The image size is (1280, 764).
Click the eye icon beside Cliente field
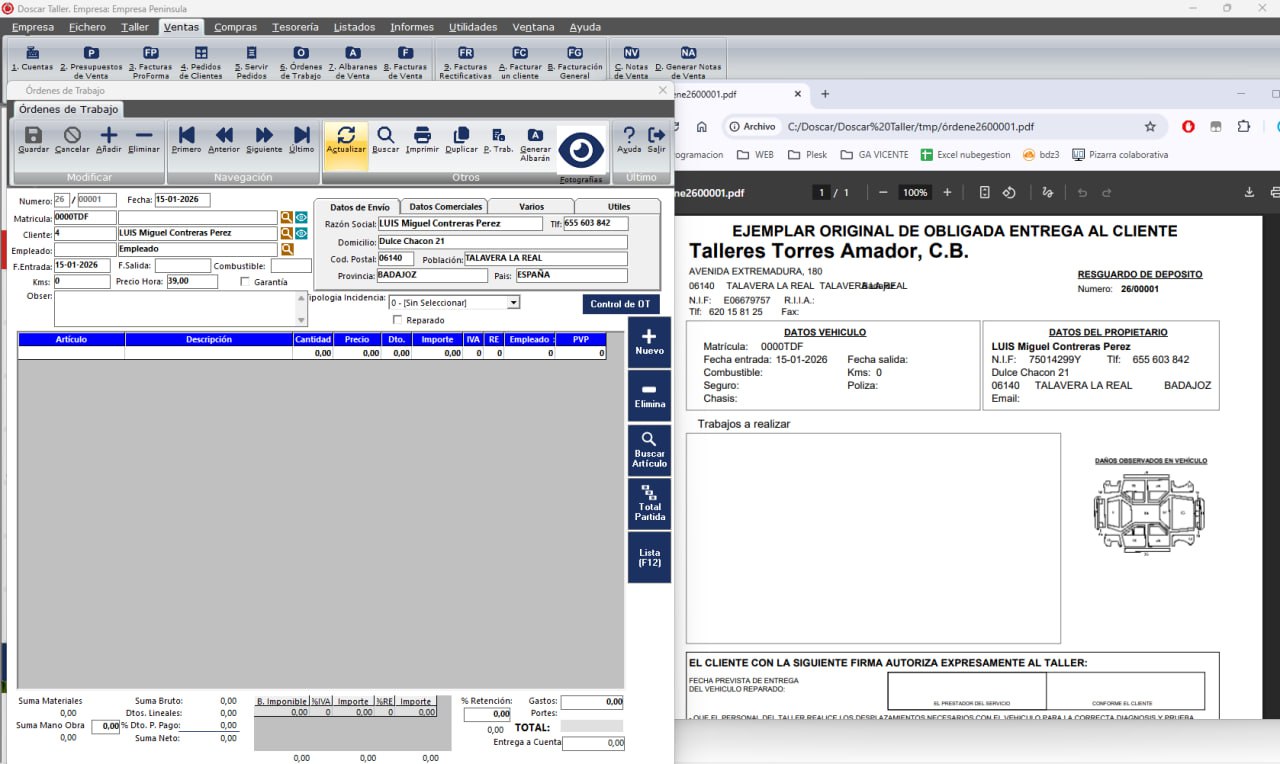point(301,233)
